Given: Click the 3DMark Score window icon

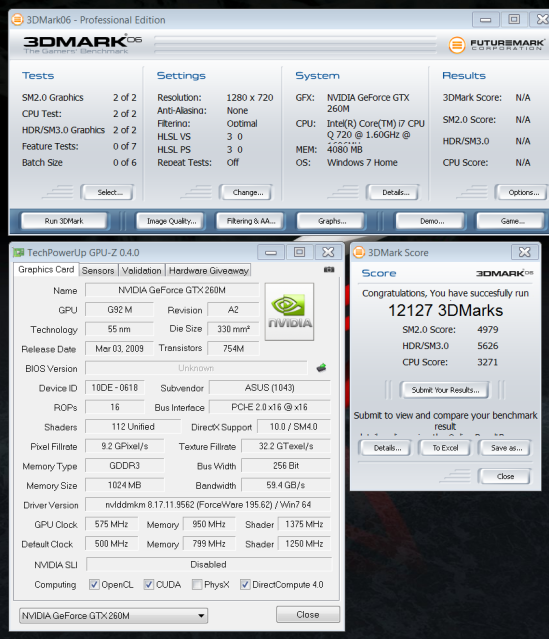Looking at the screenshot, I should (359, 252).
